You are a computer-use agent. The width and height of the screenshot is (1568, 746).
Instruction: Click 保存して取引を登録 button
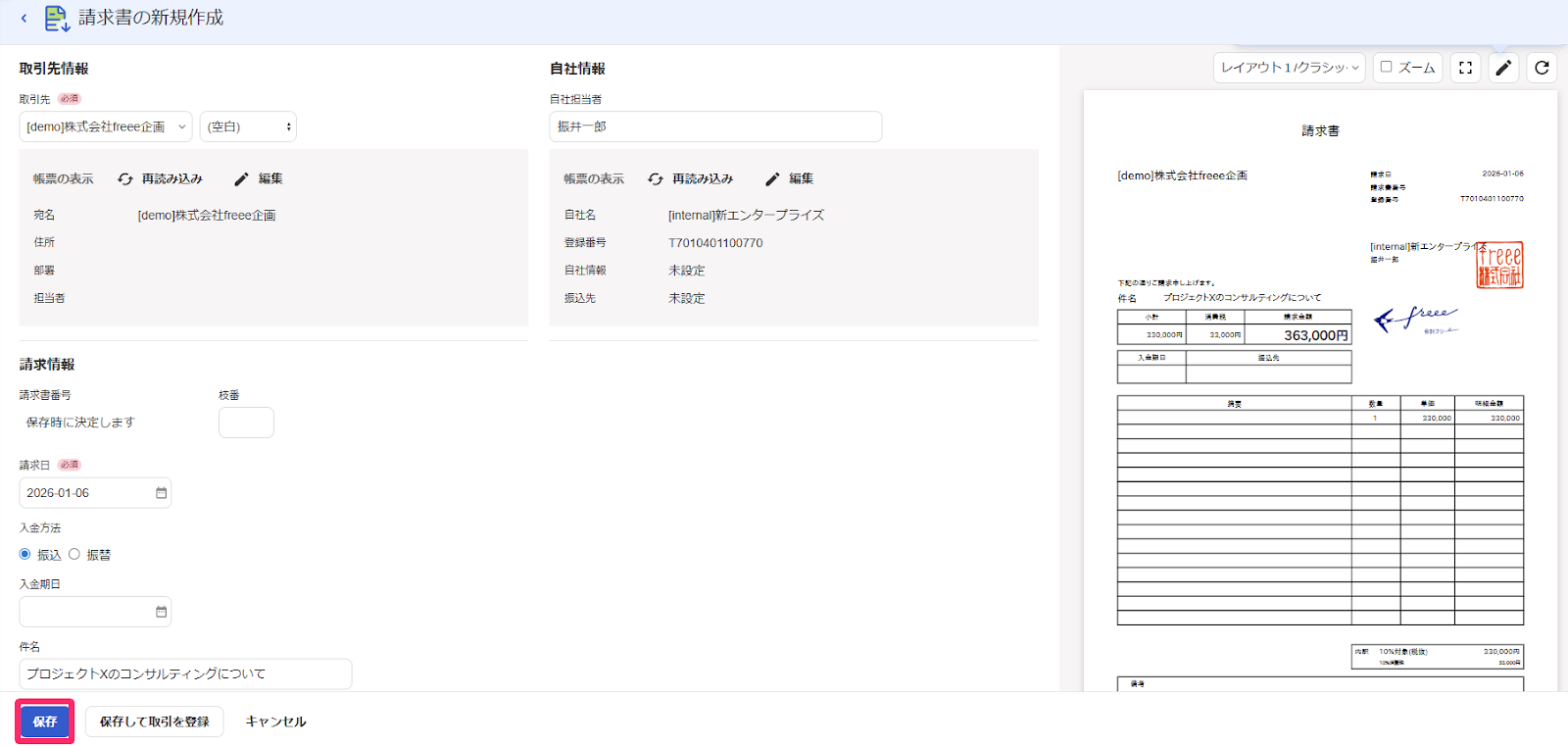click(155, 721)
